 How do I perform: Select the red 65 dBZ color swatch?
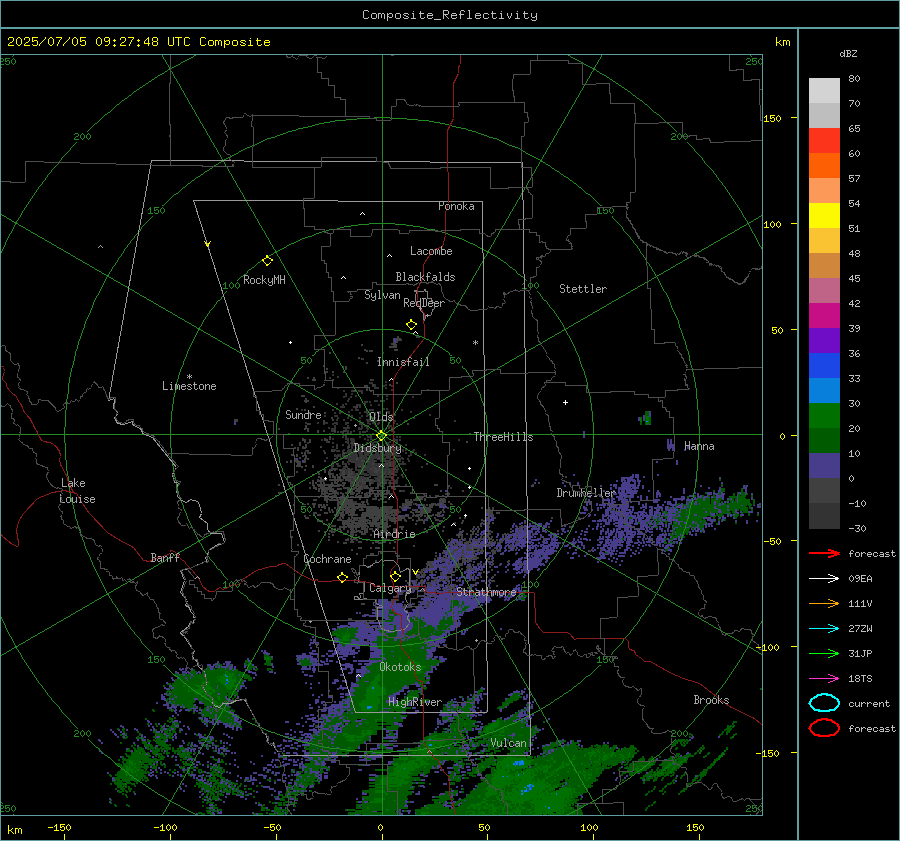824,140
